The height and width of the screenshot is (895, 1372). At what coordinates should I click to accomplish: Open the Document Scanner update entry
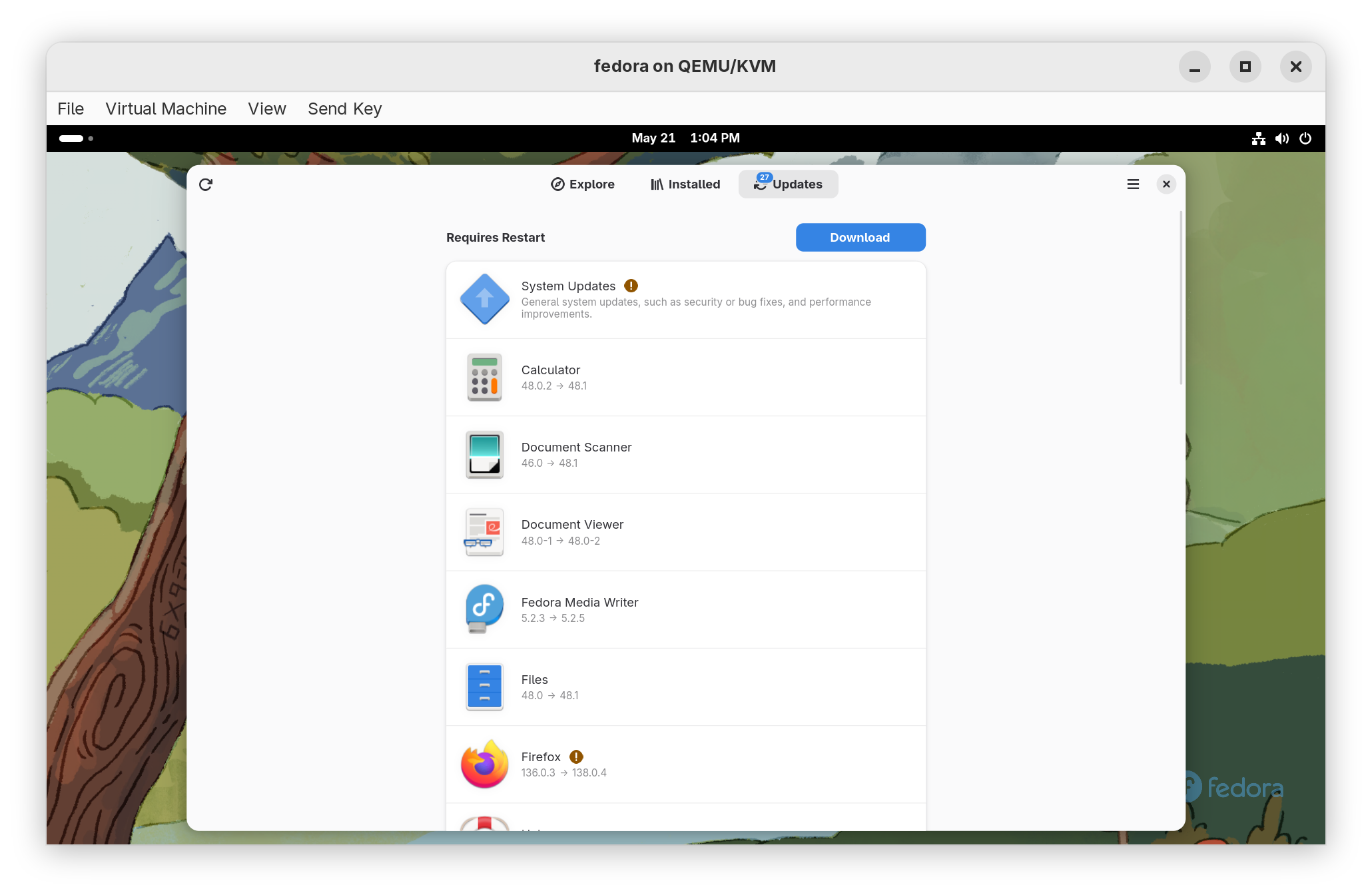[x=686, y=455]
